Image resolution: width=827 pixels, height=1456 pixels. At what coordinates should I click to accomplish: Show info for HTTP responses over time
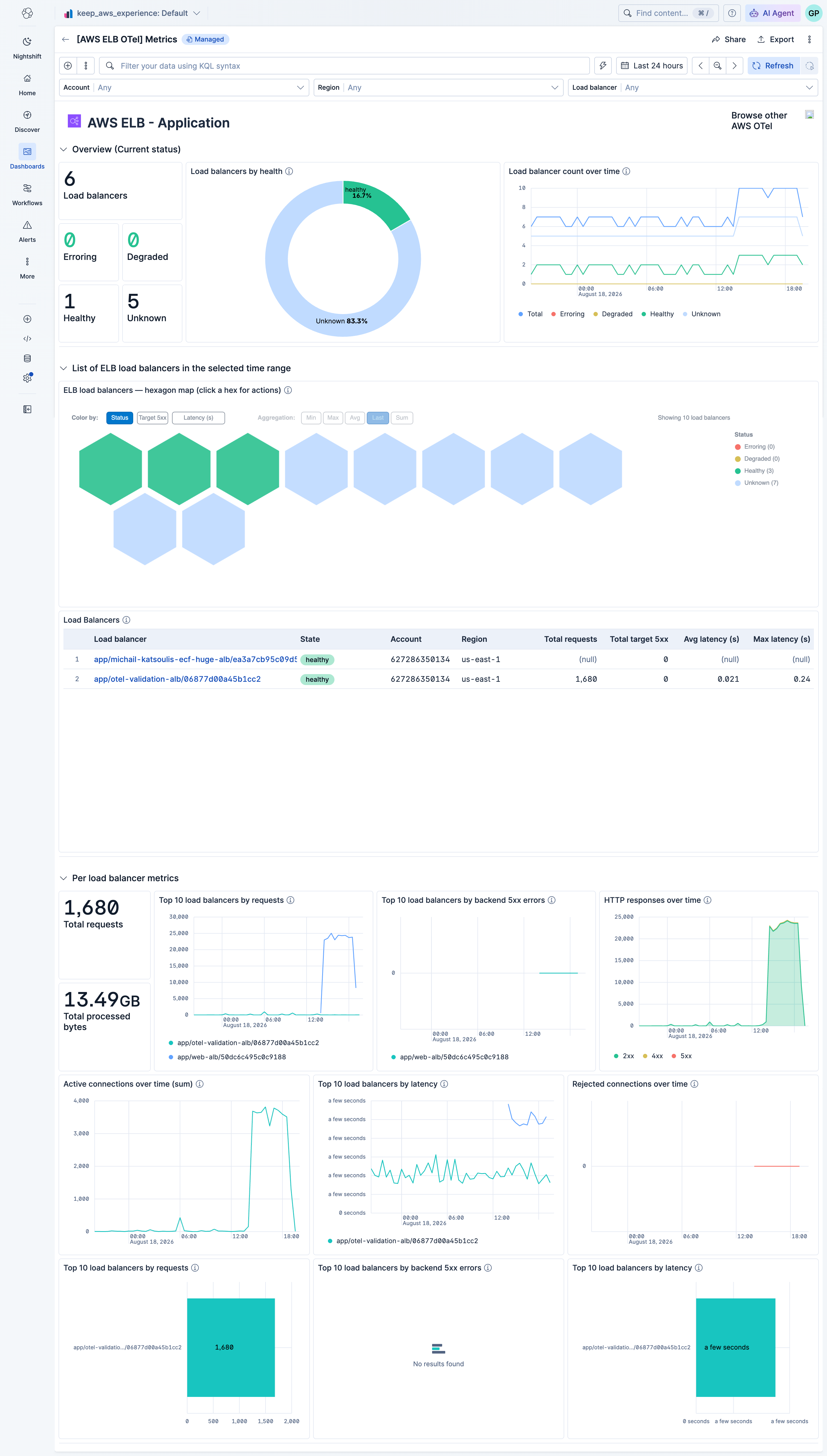click(x=707, y=900)
